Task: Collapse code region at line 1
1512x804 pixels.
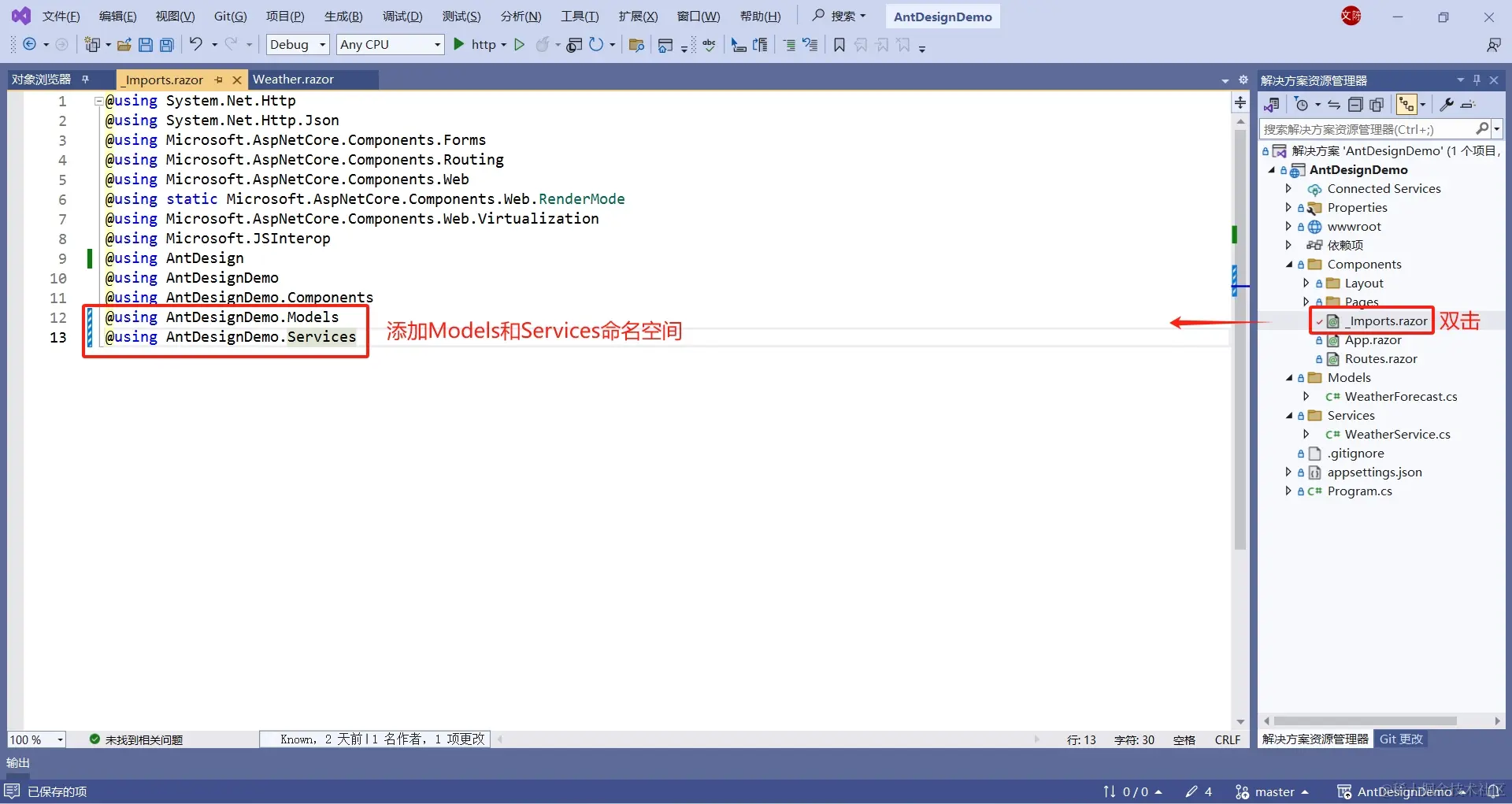Action: click(98, 101)
